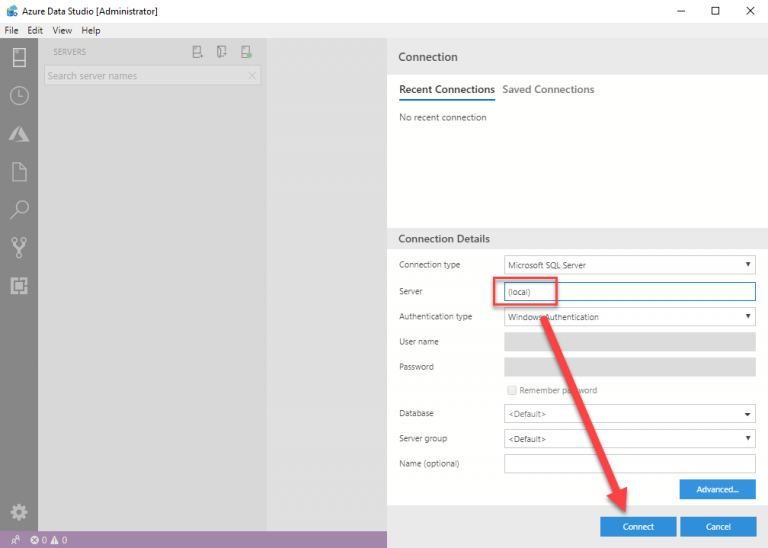Open the Authentication type dropdown
This screenshot has width=768, height=548.
[629, 317]
